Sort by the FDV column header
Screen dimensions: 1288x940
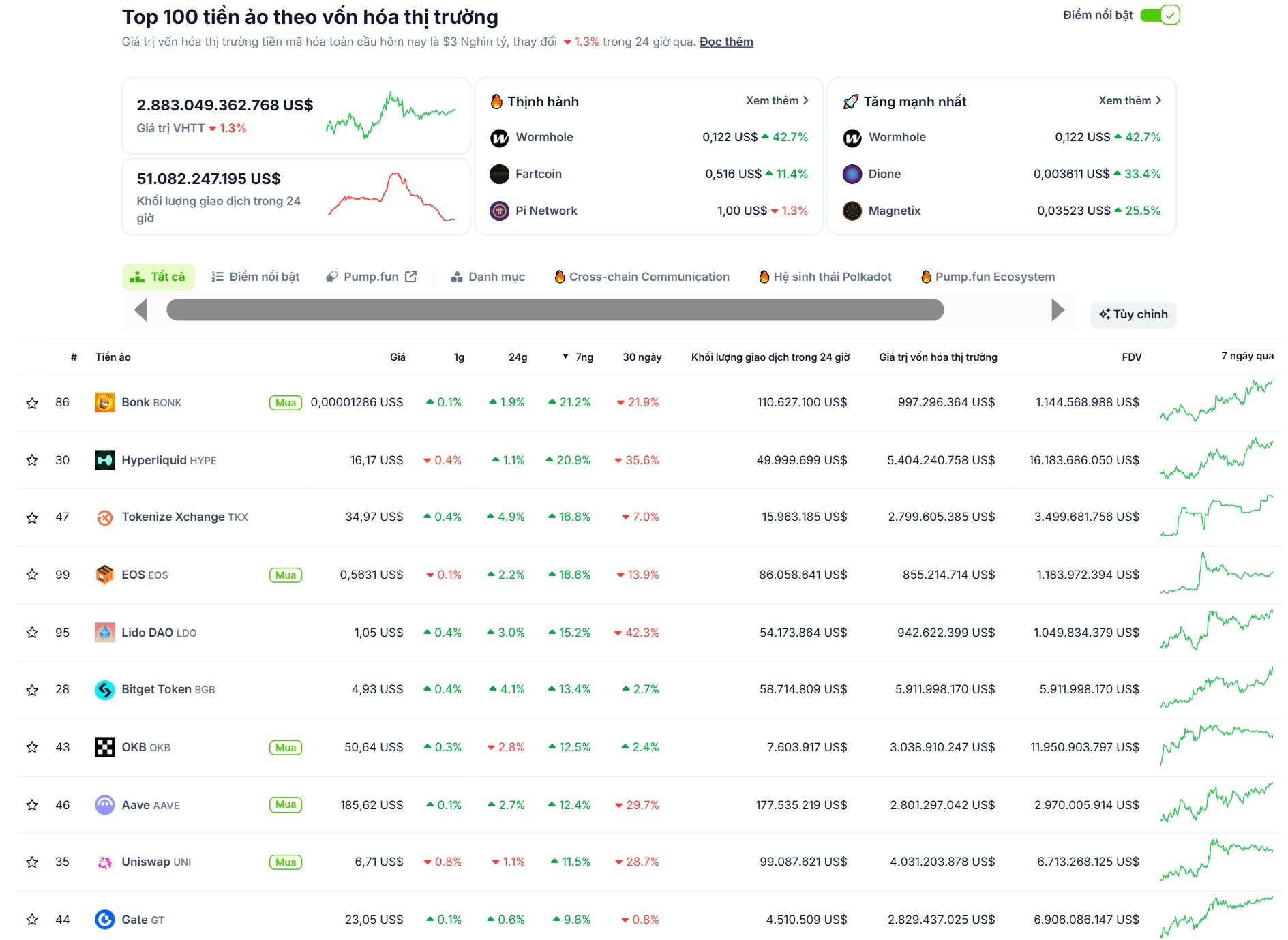[1131, 357]
